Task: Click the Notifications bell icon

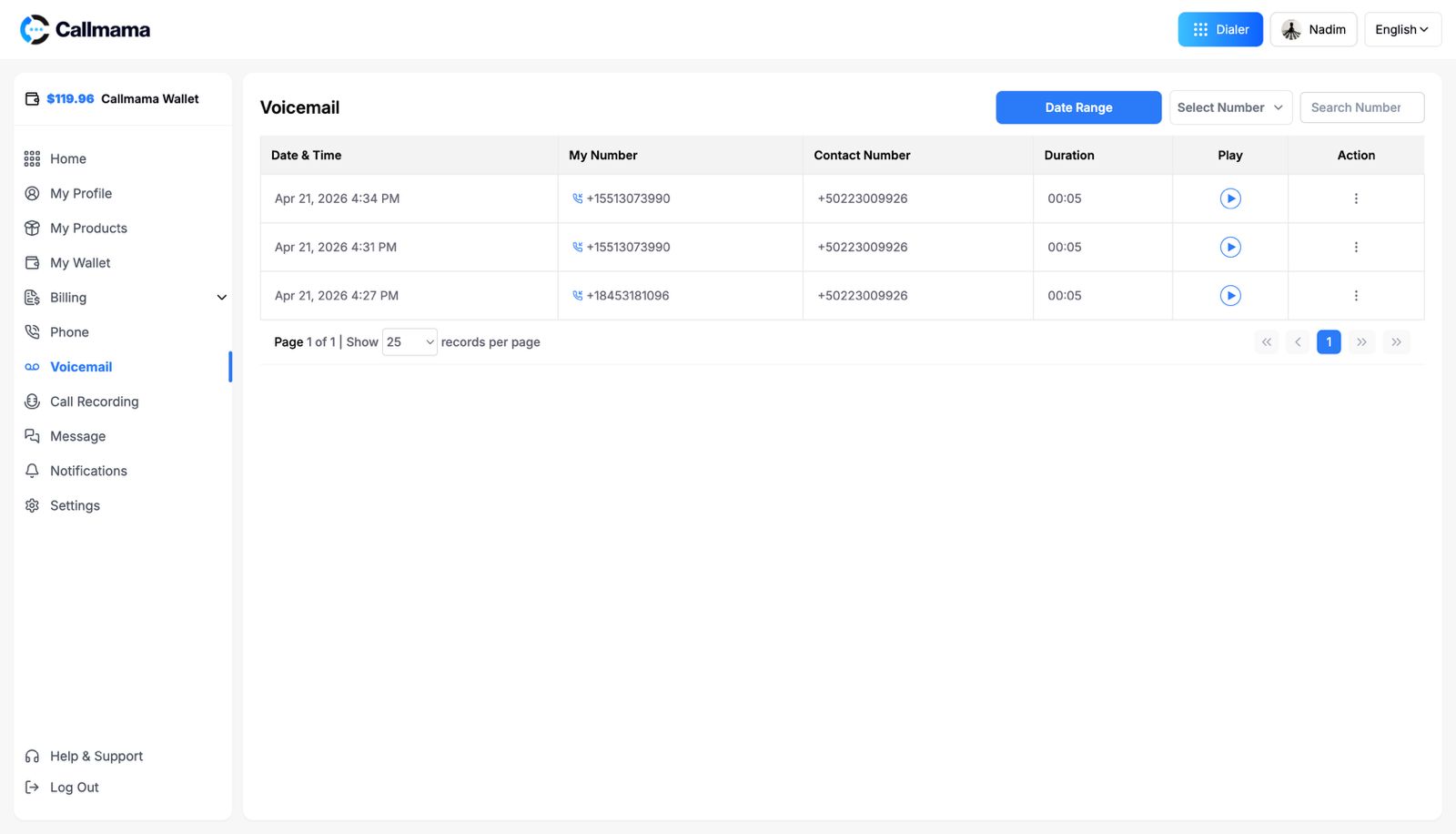Action: pyautogui.click(x=32, y=471)
